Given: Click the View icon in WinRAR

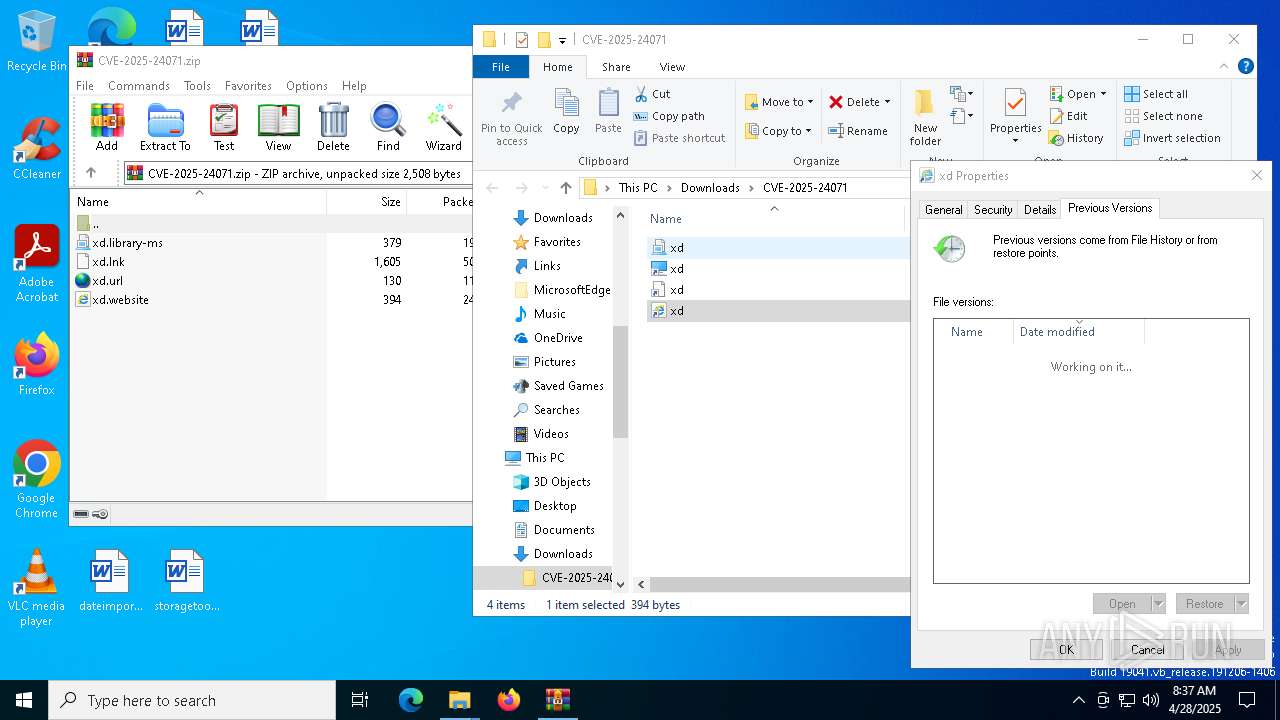Looking at the screenshot, I should pyautogui.click(x=278, y=127).
